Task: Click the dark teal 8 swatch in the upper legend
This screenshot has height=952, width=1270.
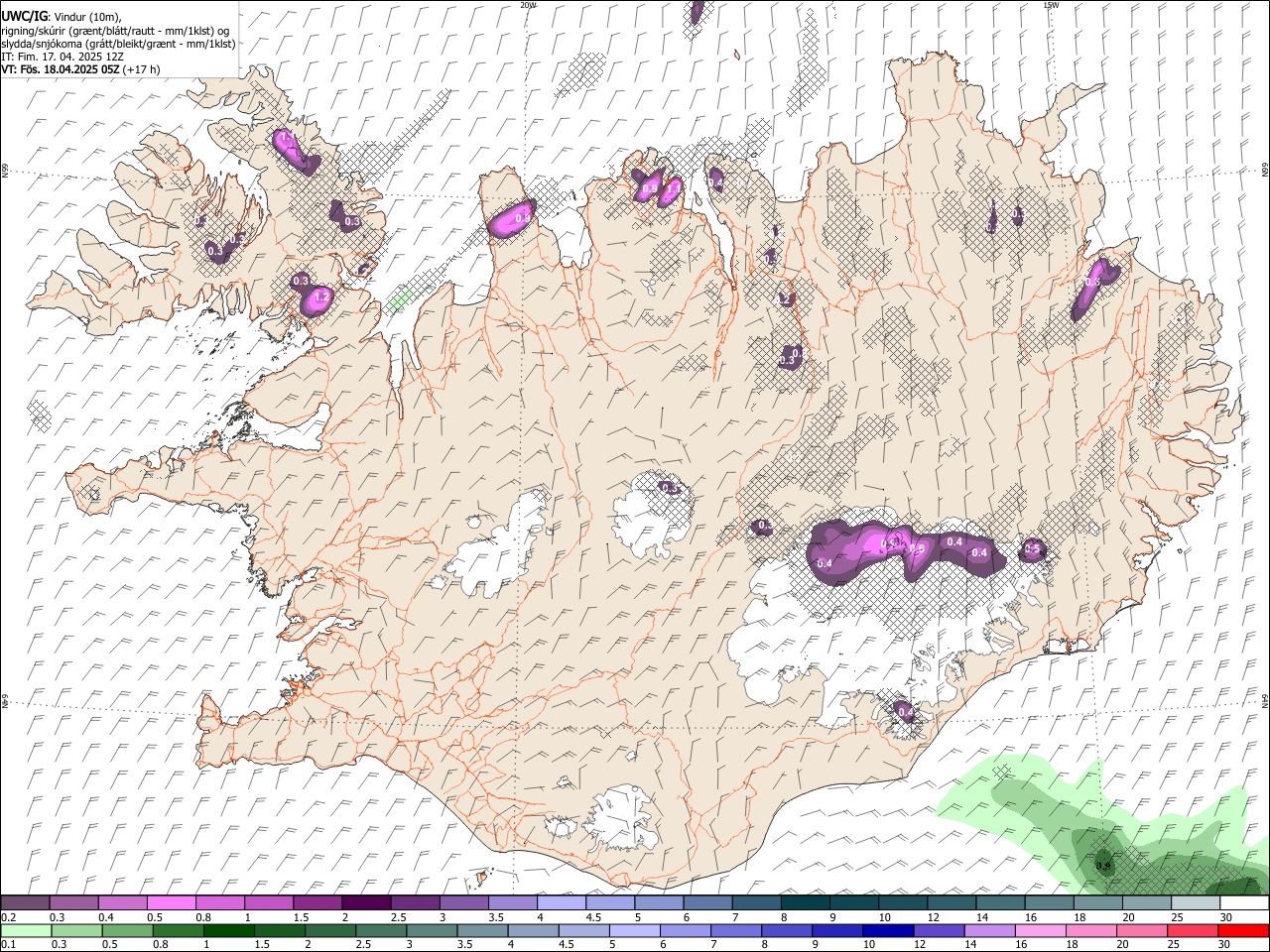Action: 806,903
